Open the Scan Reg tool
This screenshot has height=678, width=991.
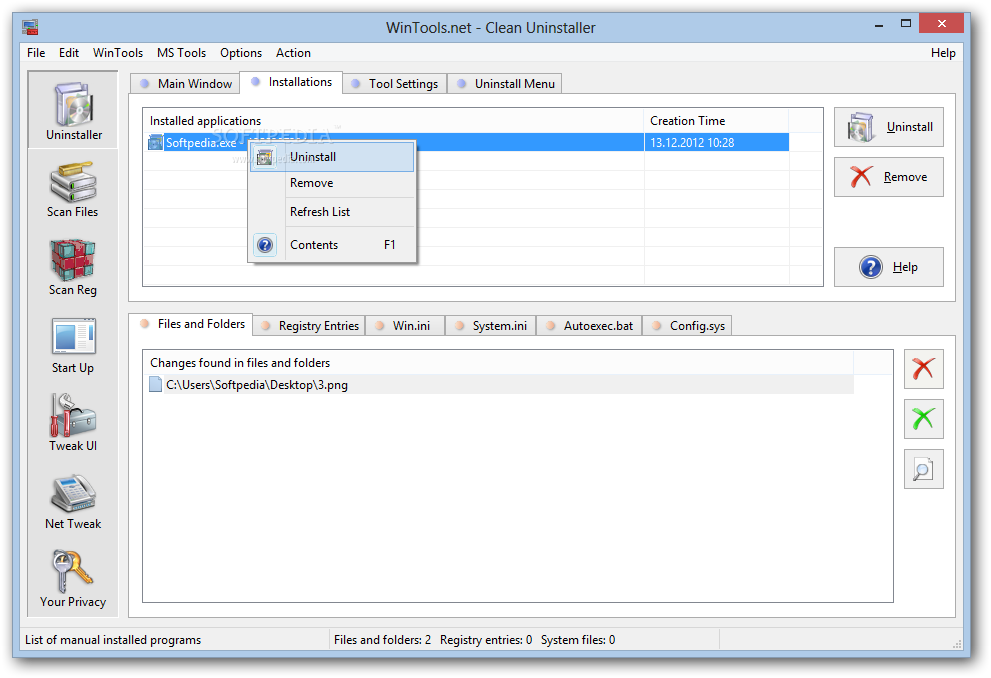[x=73, y=267]
